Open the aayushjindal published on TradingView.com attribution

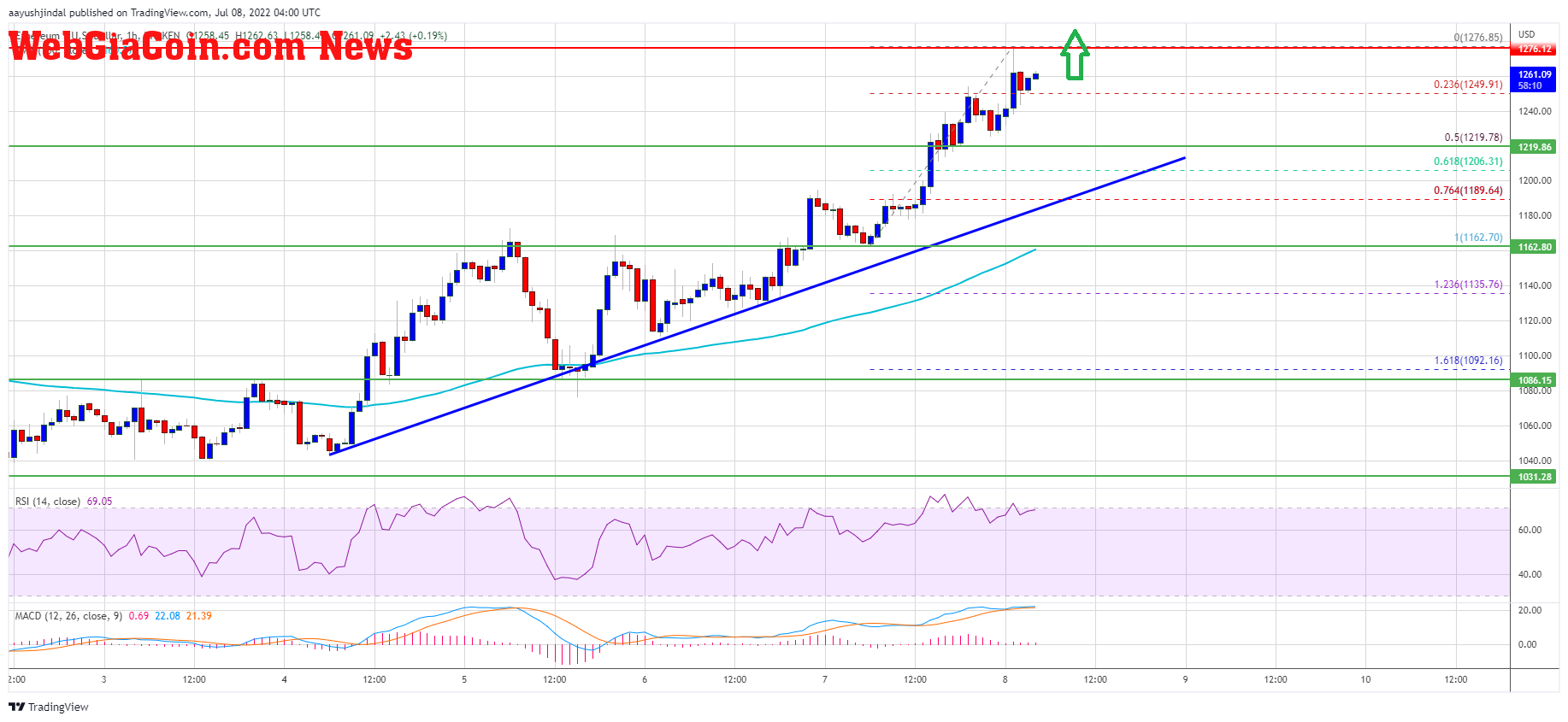coord(164,13)
